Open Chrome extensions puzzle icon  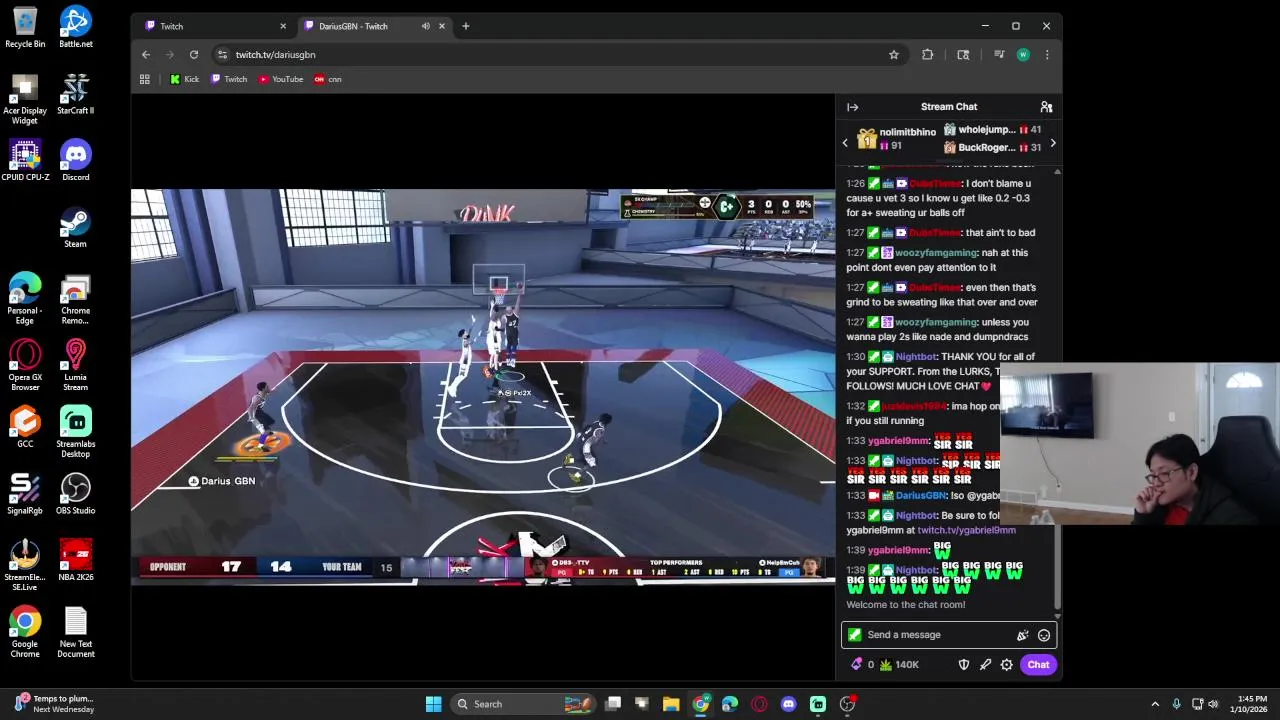(x=928, y=55)
